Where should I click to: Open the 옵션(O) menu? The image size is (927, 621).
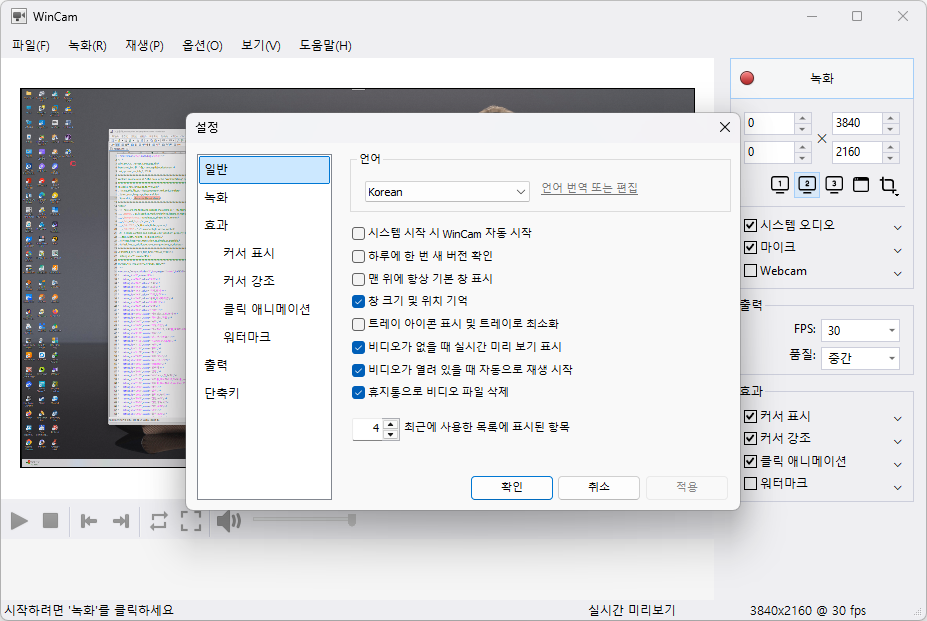[202, 46]
